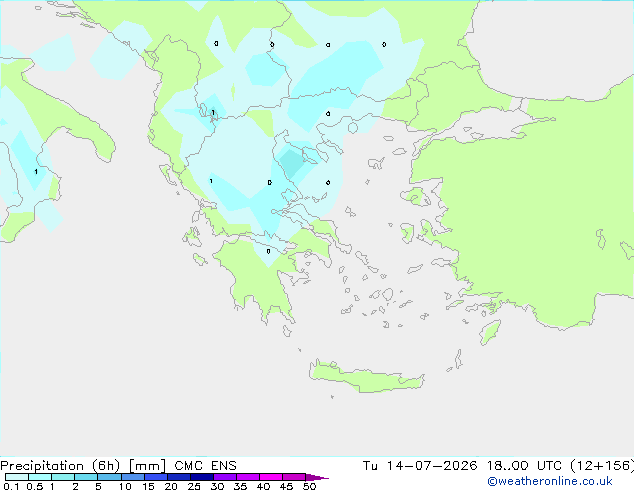Click the 20–25 mm legend color swatch
The image size is (634, 490).
click(x=178, y=477)
